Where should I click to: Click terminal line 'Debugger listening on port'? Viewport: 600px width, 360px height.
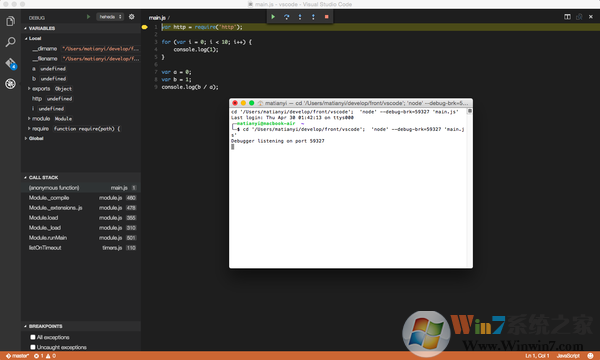click(277, 141)
